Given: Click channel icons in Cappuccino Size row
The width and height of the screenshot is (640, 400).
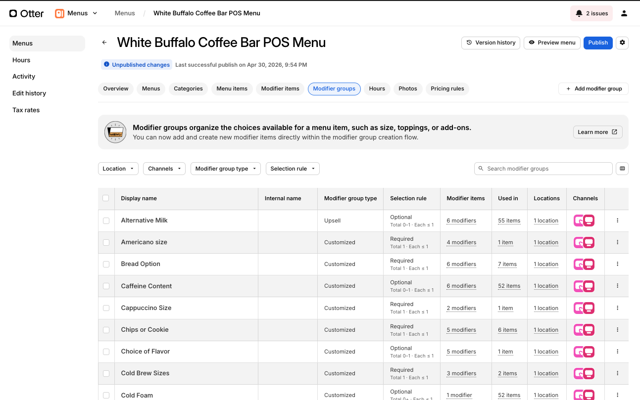Looking at the screenshot, I should 584,308.
